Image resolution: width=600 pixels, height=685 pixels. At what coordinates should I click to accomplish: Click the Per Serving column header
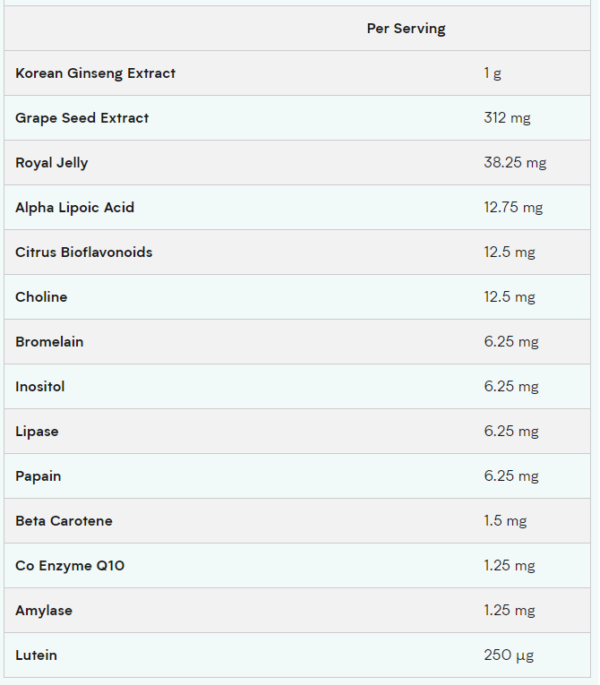pos(406,29)
